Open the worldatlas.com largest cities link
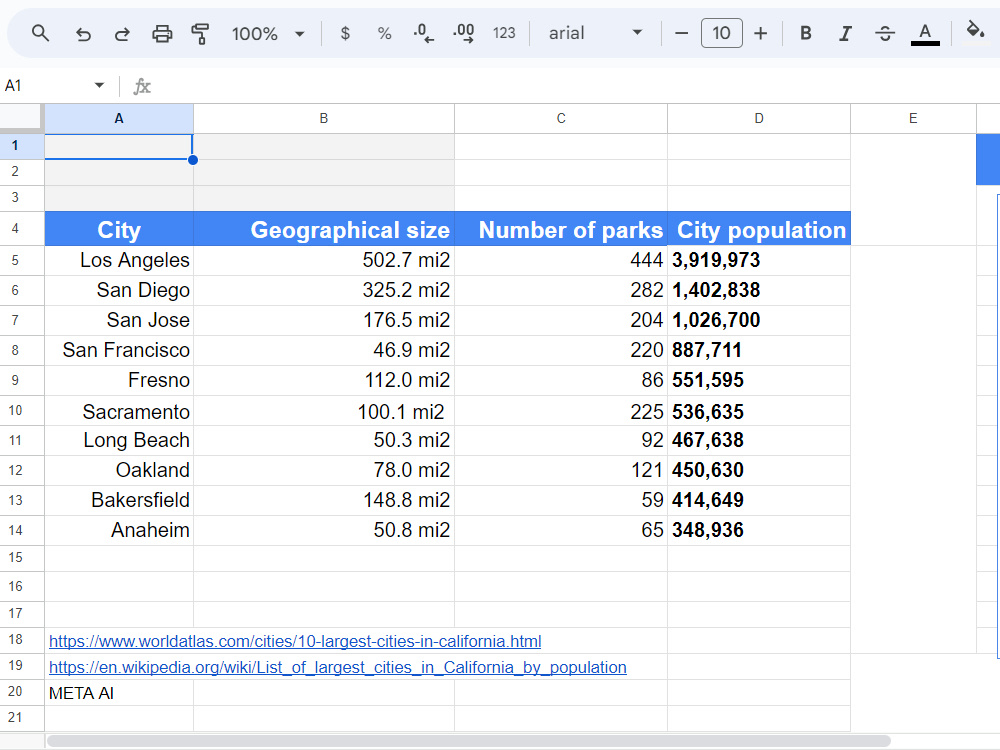This screenshot has height=750, width=1000. click(x=295, y=641)
